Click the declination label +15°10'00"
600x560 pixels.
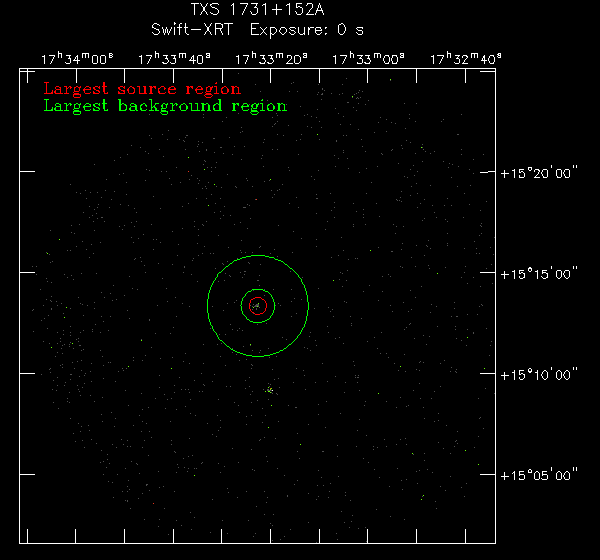tap(539, 375)
